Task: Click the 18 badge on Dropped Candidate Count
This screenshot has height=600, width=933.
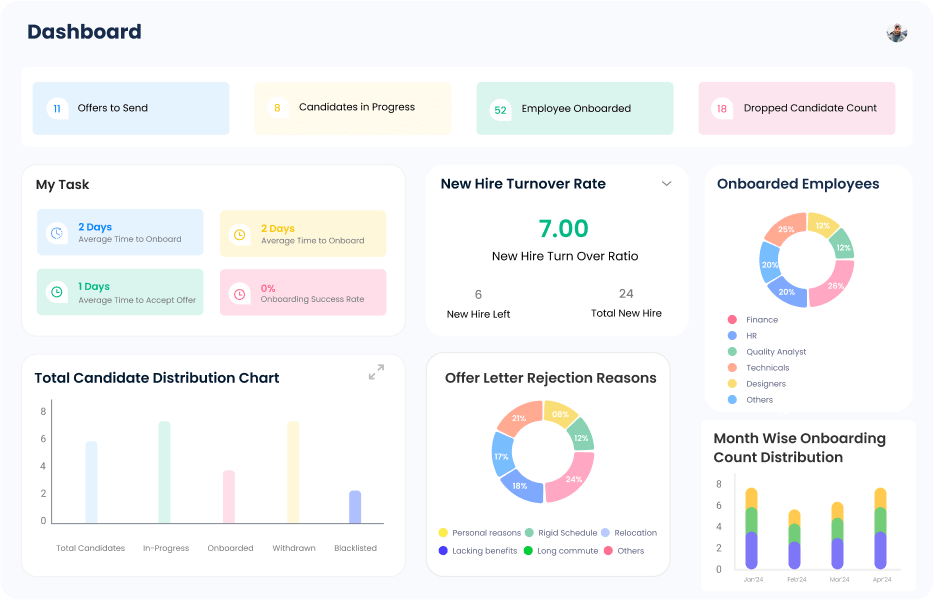Action: (x=721, y=108)
